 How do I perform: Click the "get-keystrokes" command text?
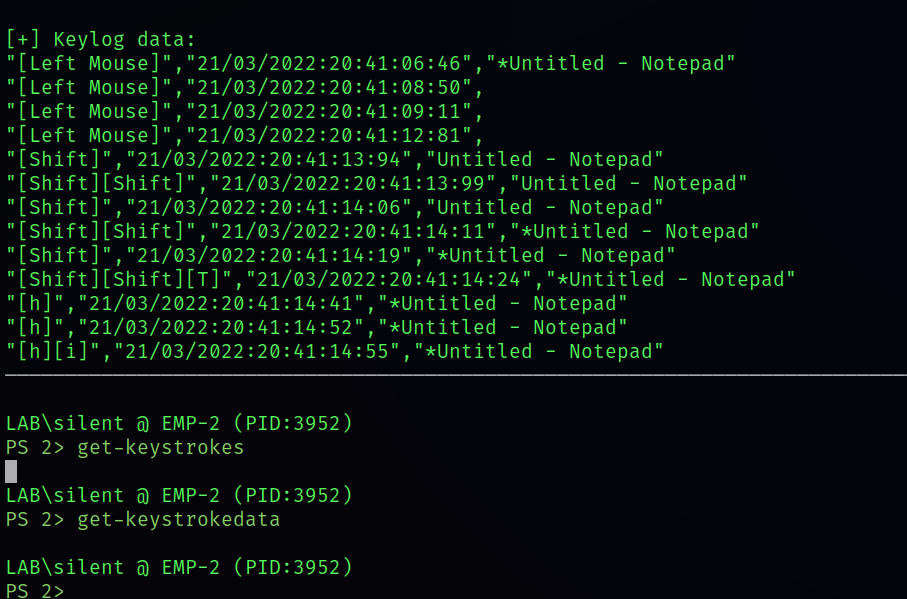pos(160,448)
